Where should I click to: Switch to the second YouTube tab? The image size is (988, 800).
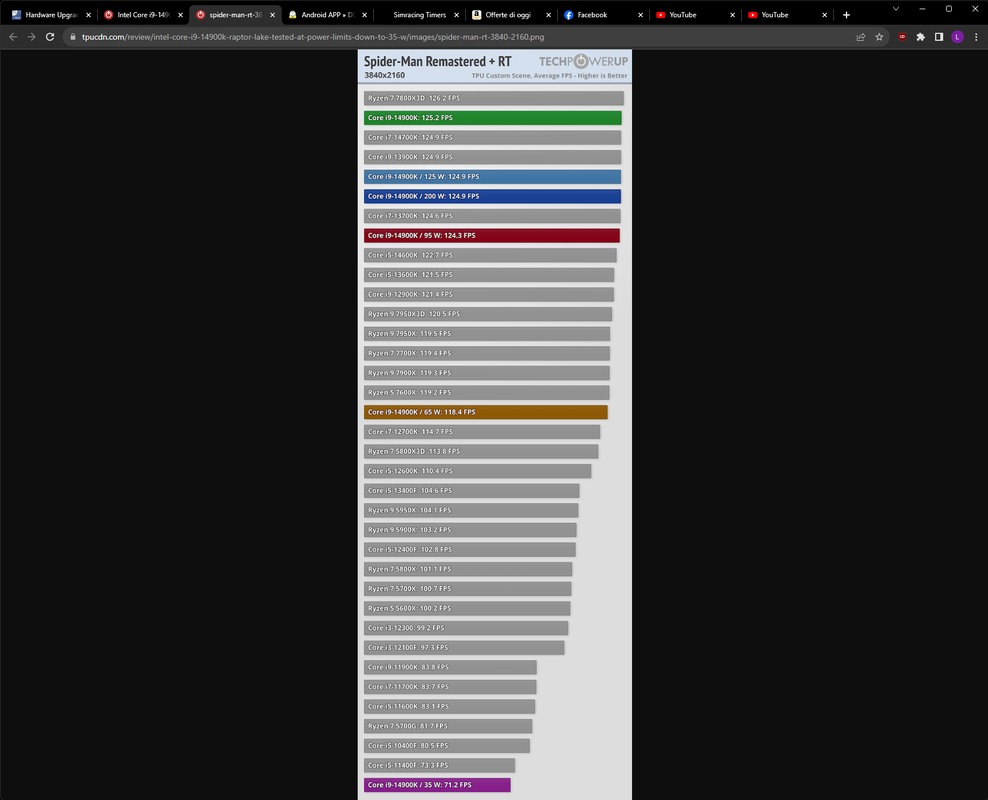tap(787, 14)
